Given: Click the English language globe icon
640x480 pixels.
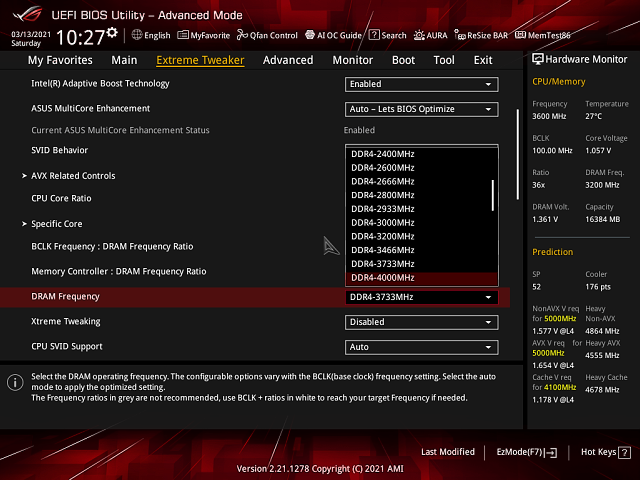Looking at the screenshot, I should click(x=137, y=35).
